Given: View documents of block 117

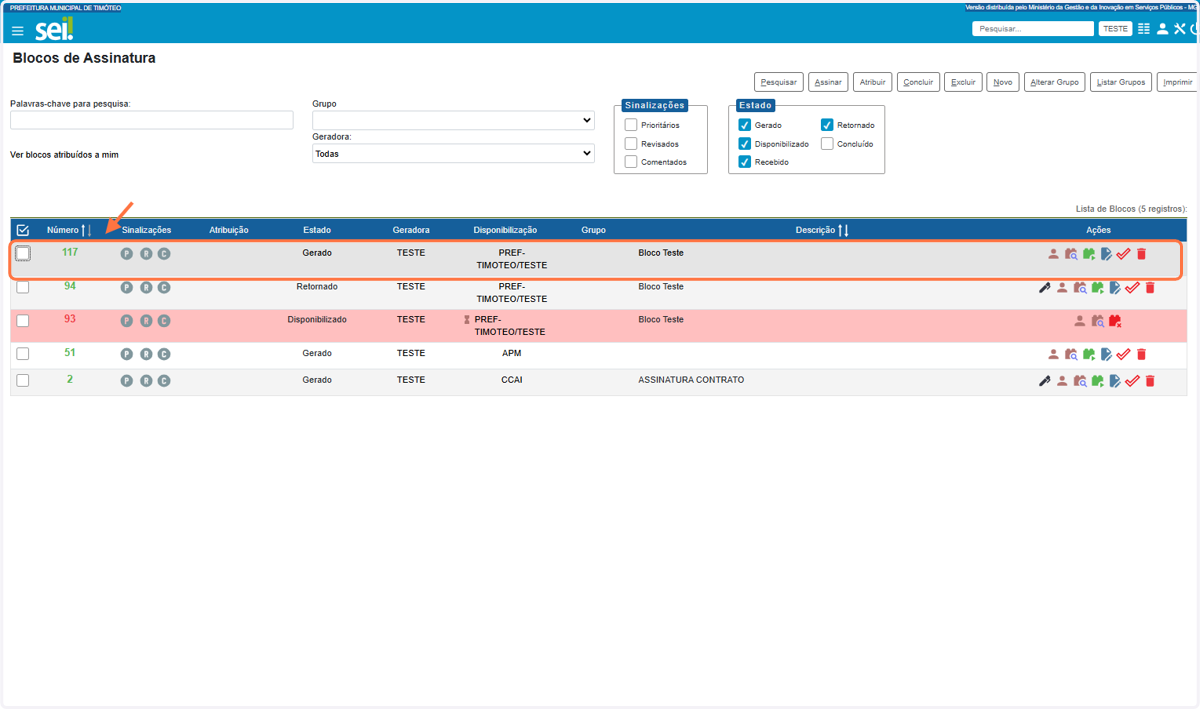Looking at the screenshot, I should click(x=1071, y=254).
